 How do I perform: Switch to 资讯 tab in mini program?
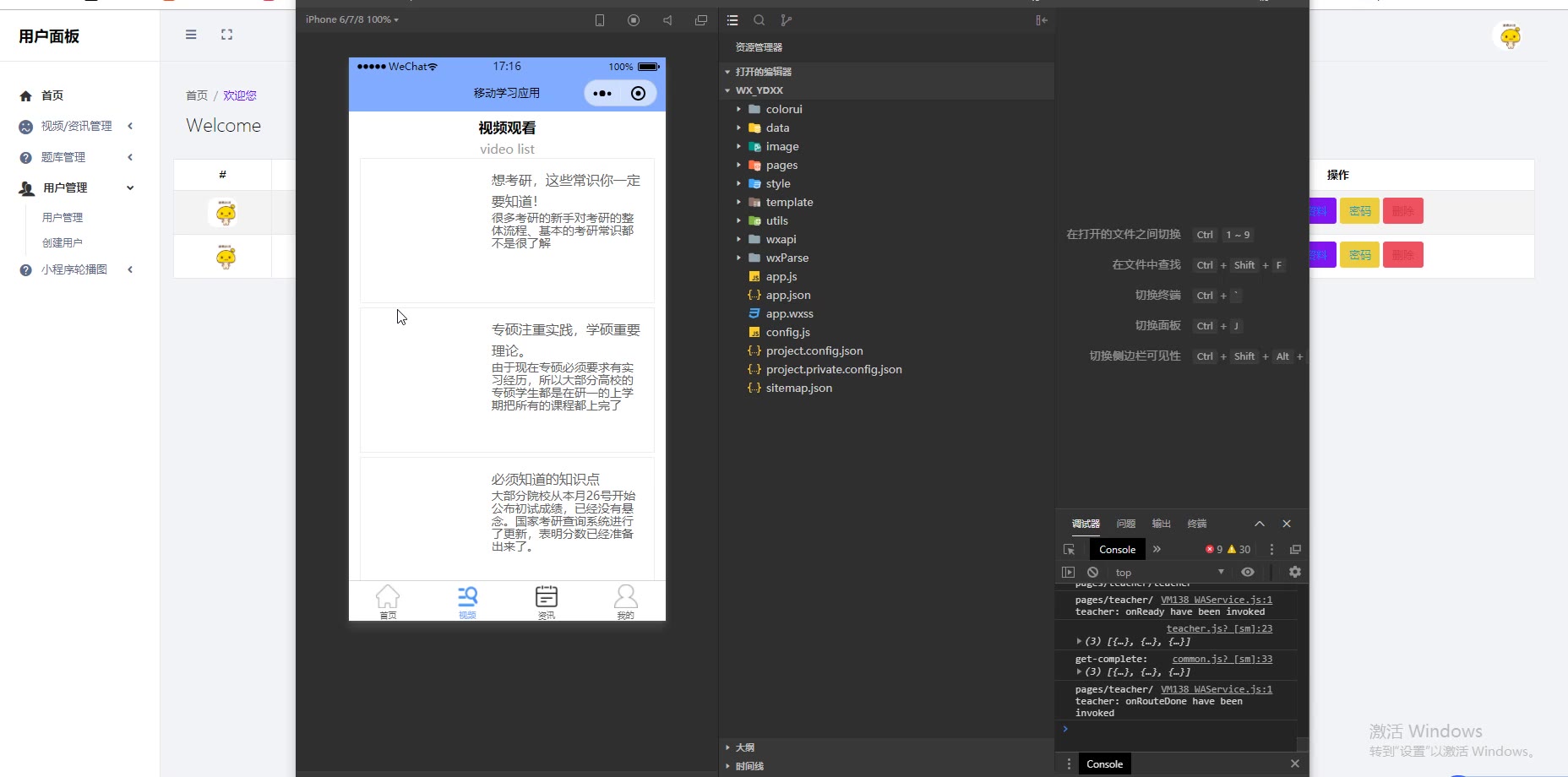pyautogui.click(x=547, y=602)
